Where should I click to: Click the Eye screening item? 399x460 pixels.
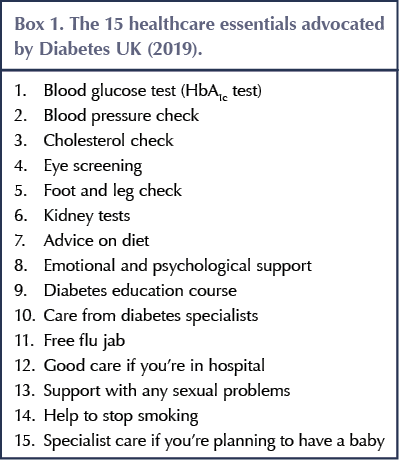point(93,166)
